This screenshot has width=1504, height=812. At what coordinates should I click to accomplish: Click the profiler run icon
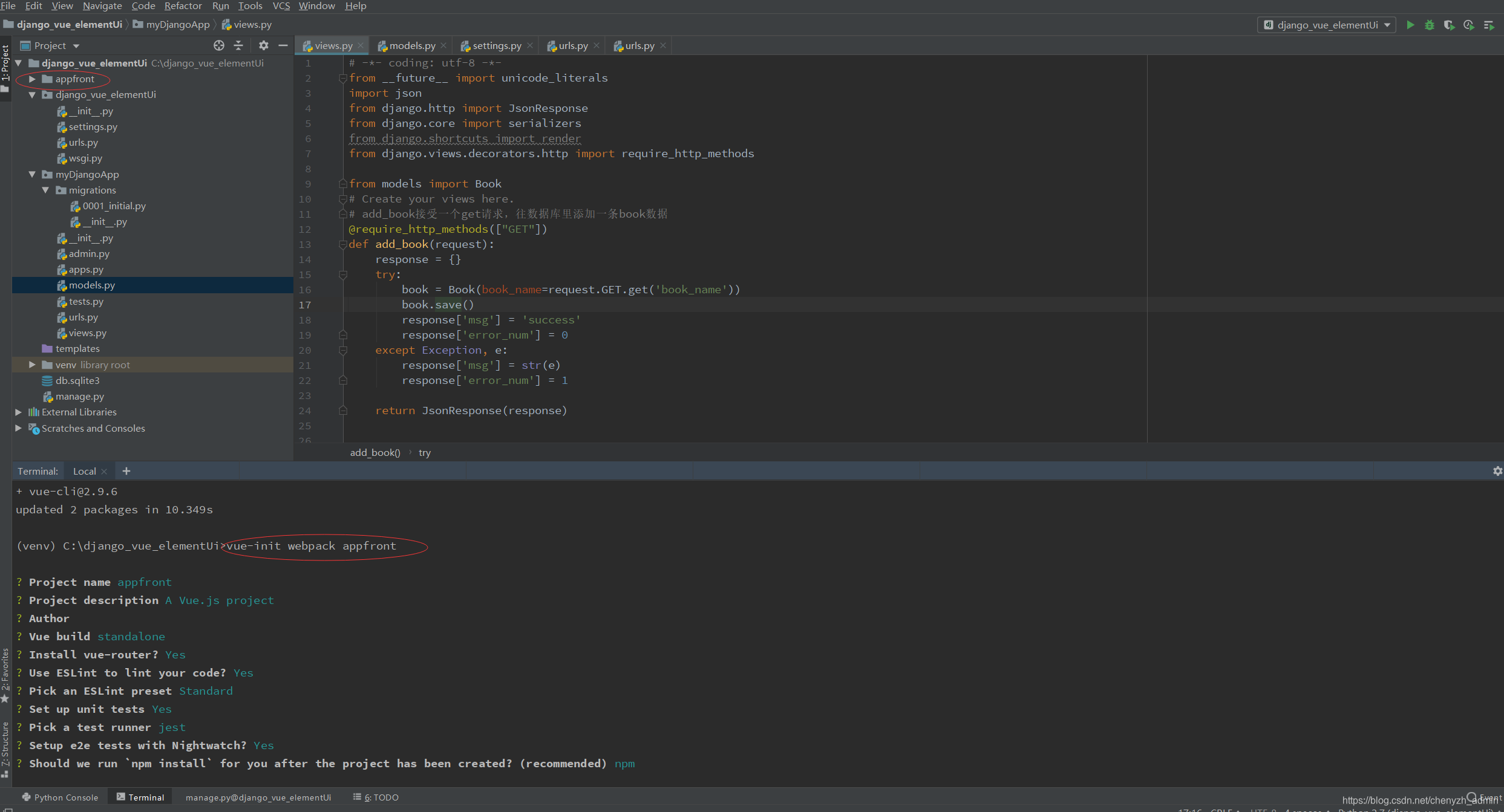[1468, 25]
